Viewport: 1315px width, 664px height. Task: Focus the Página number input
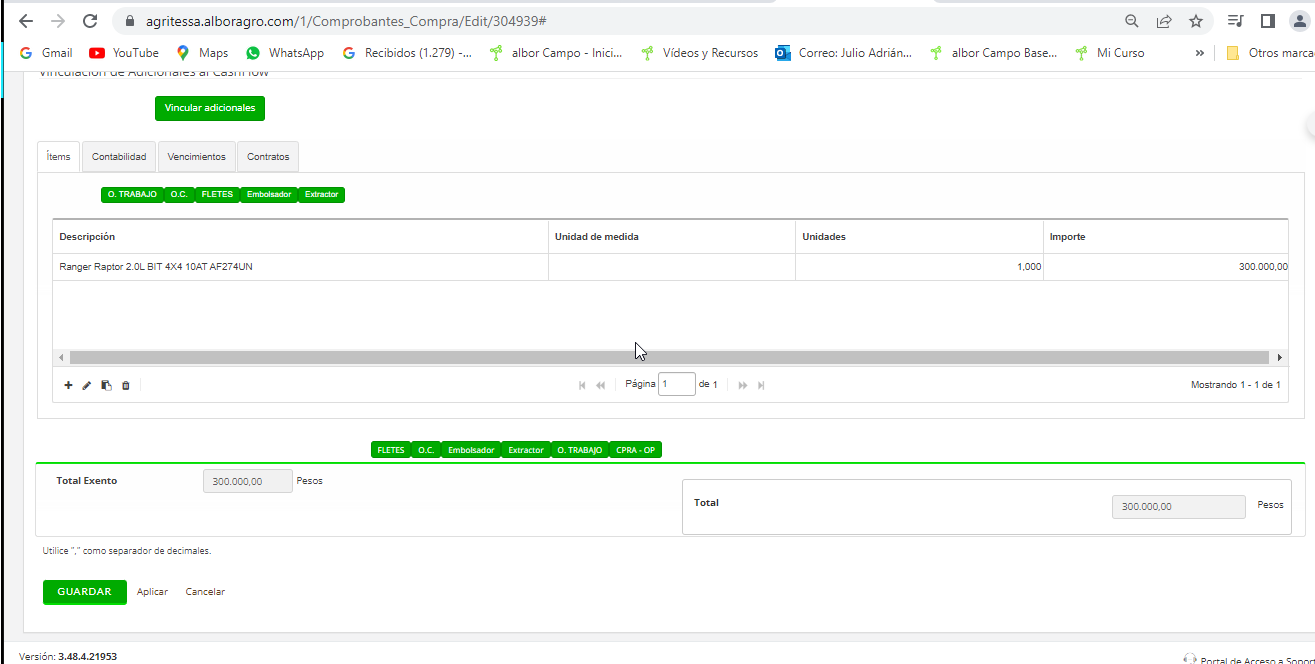pos(677,384)
